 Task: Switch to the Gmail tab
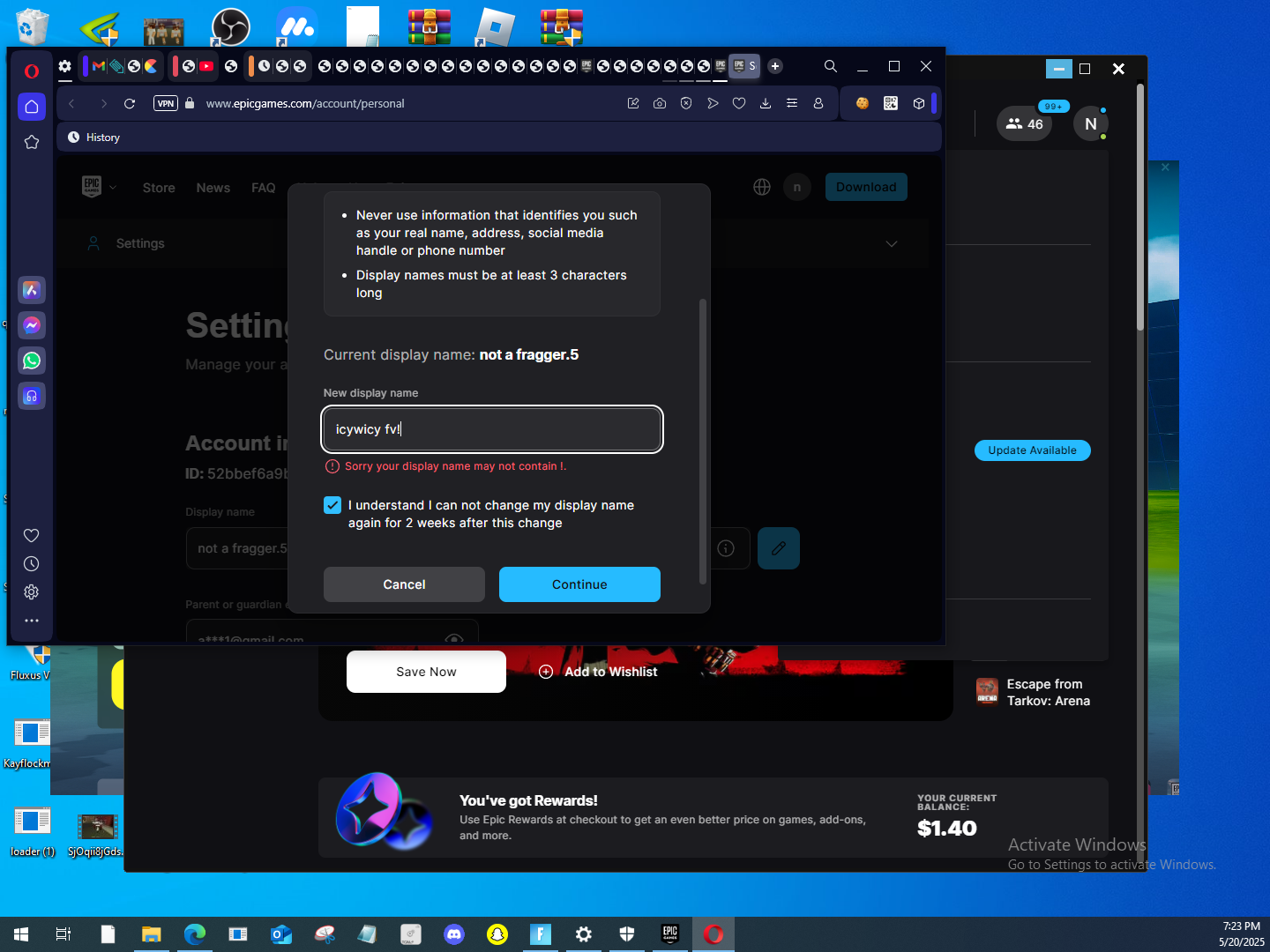(99, 66)
